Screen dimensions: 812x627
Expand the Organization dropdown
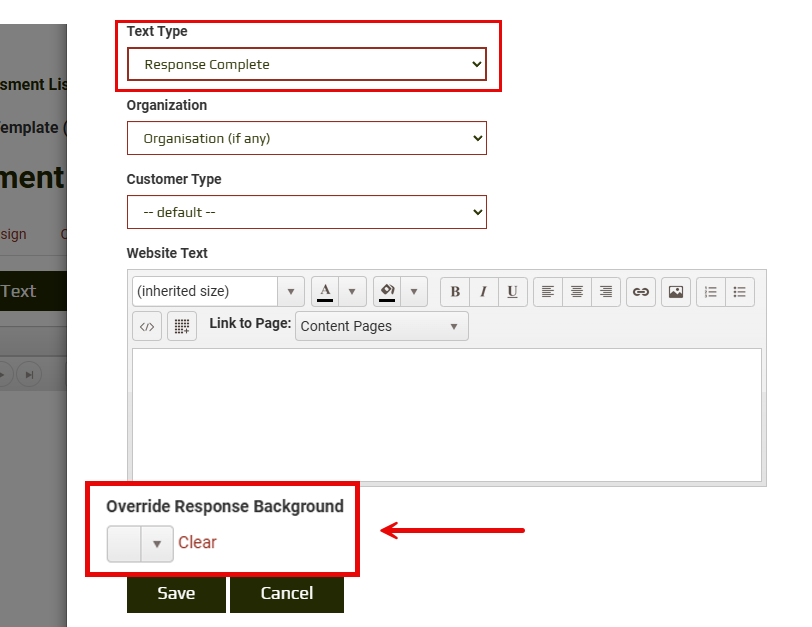tap(306, 139)
